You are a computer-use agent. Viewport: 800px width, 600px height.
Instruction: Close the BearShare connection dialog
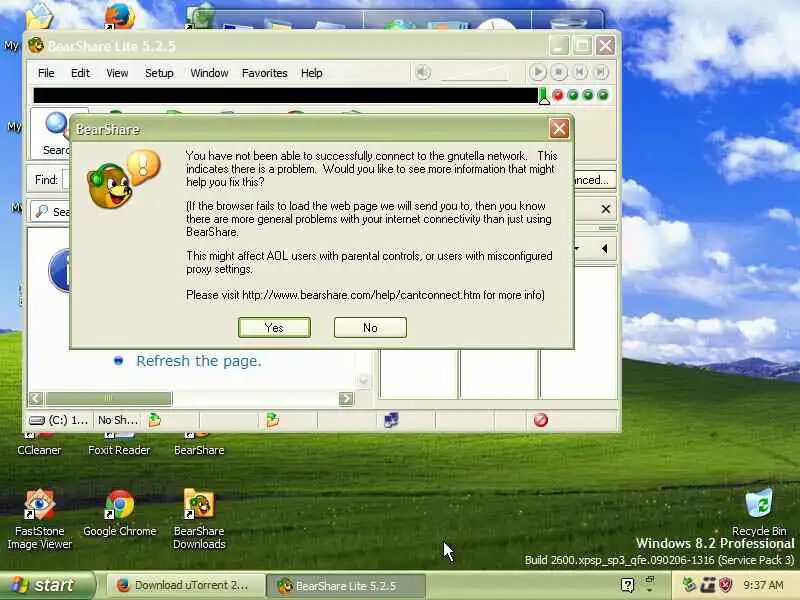pyautogui.click(x=559, y=129)
